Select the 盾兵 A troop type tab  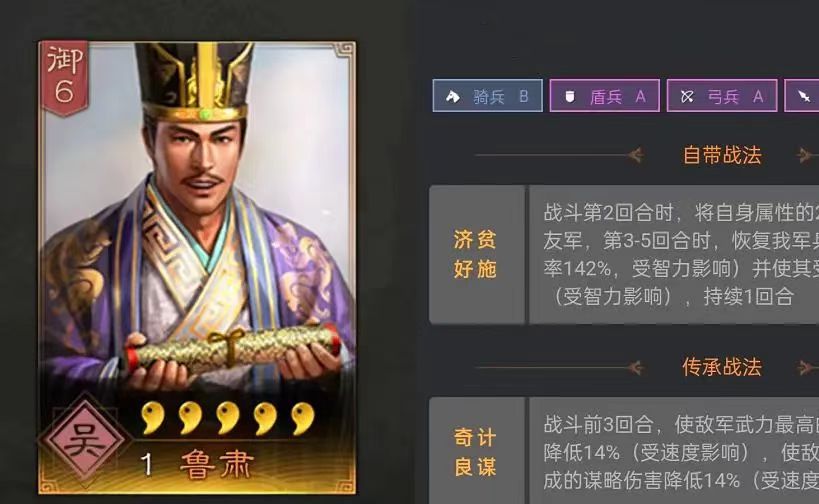[605, 96]
